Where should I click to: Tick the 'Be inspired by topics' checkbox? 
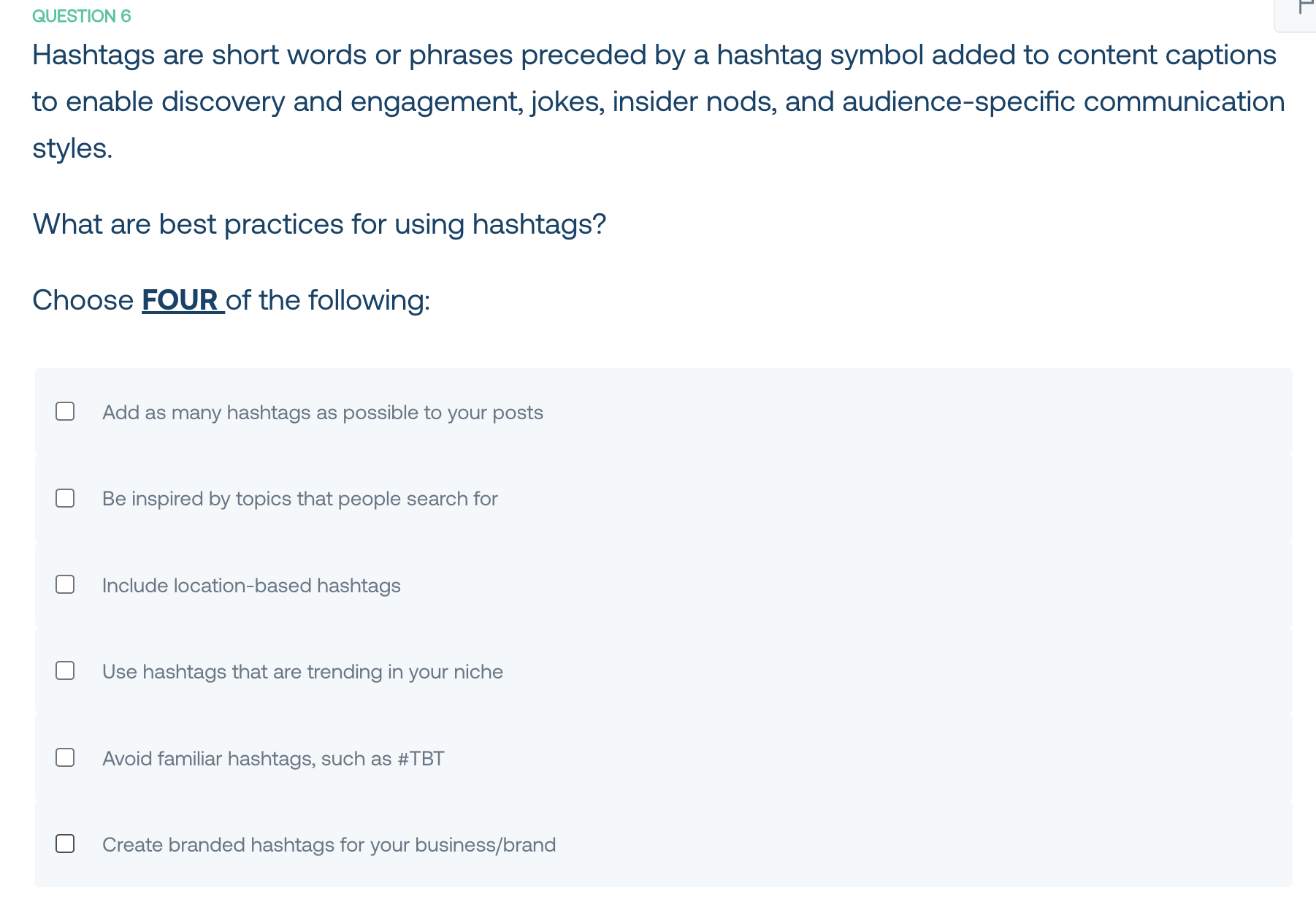click(x=65, y=498)
